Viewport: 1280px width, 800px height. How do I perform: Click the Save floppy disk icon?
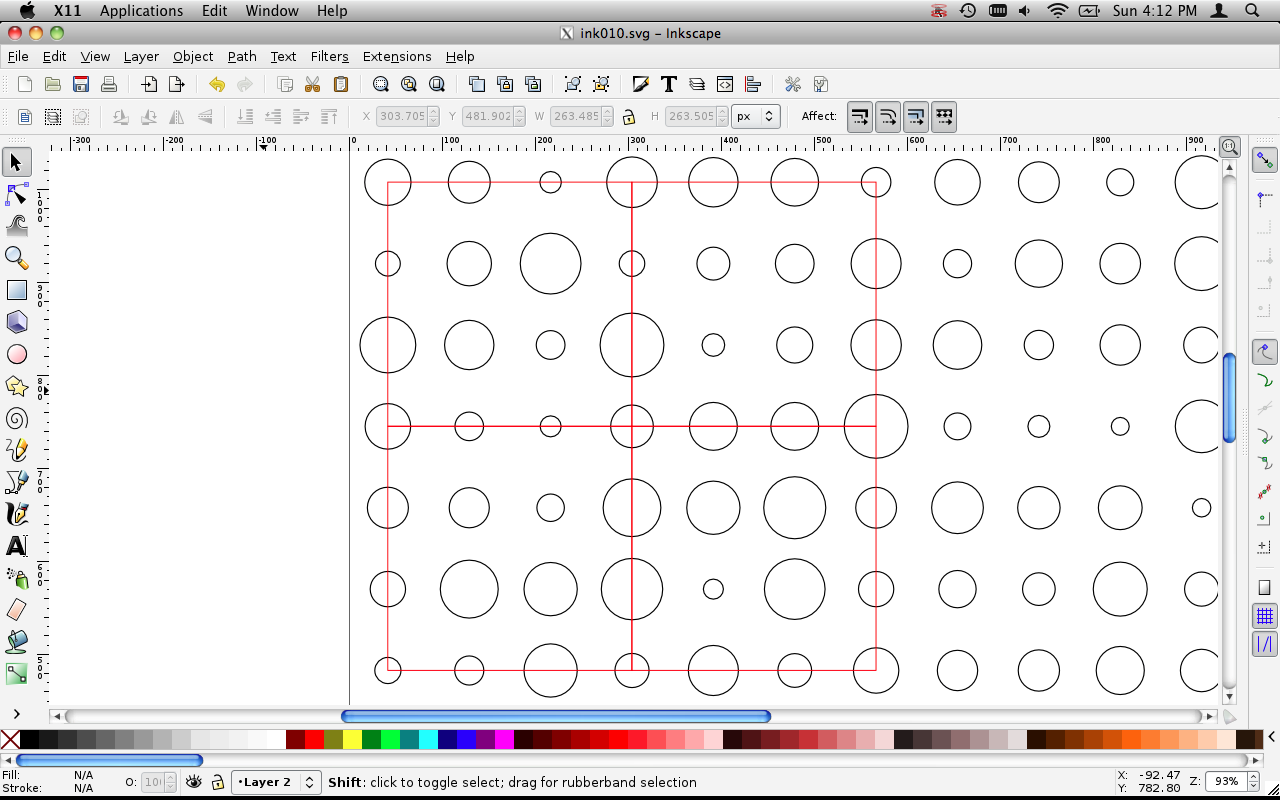click(81, 84)
